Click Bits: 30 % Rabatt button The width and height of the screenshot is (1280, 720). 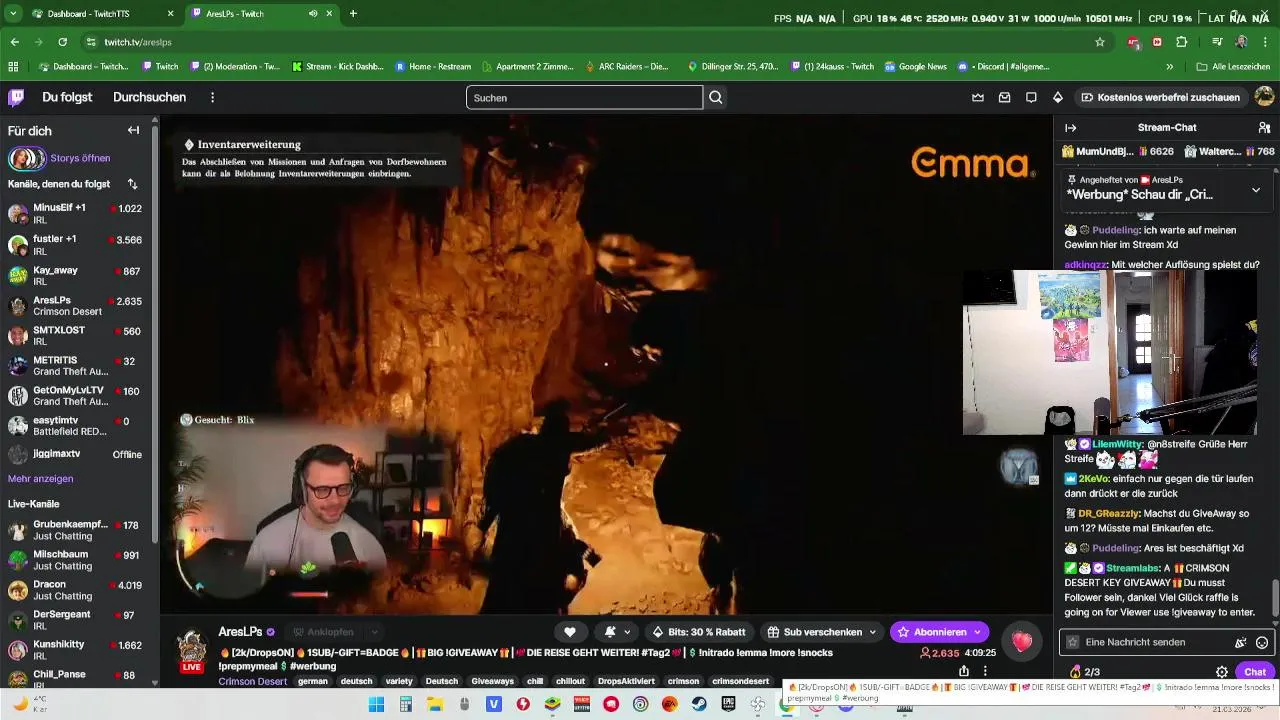(698, 632)
